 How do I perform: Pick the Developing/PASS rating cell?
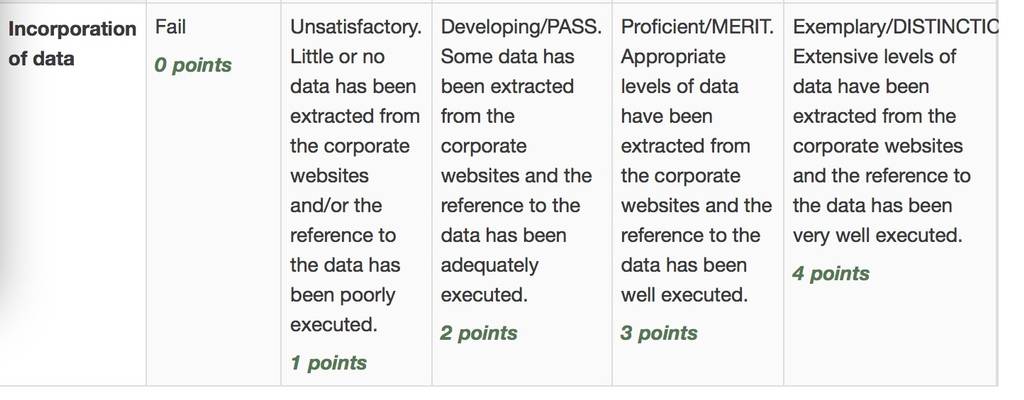(522, 194)
